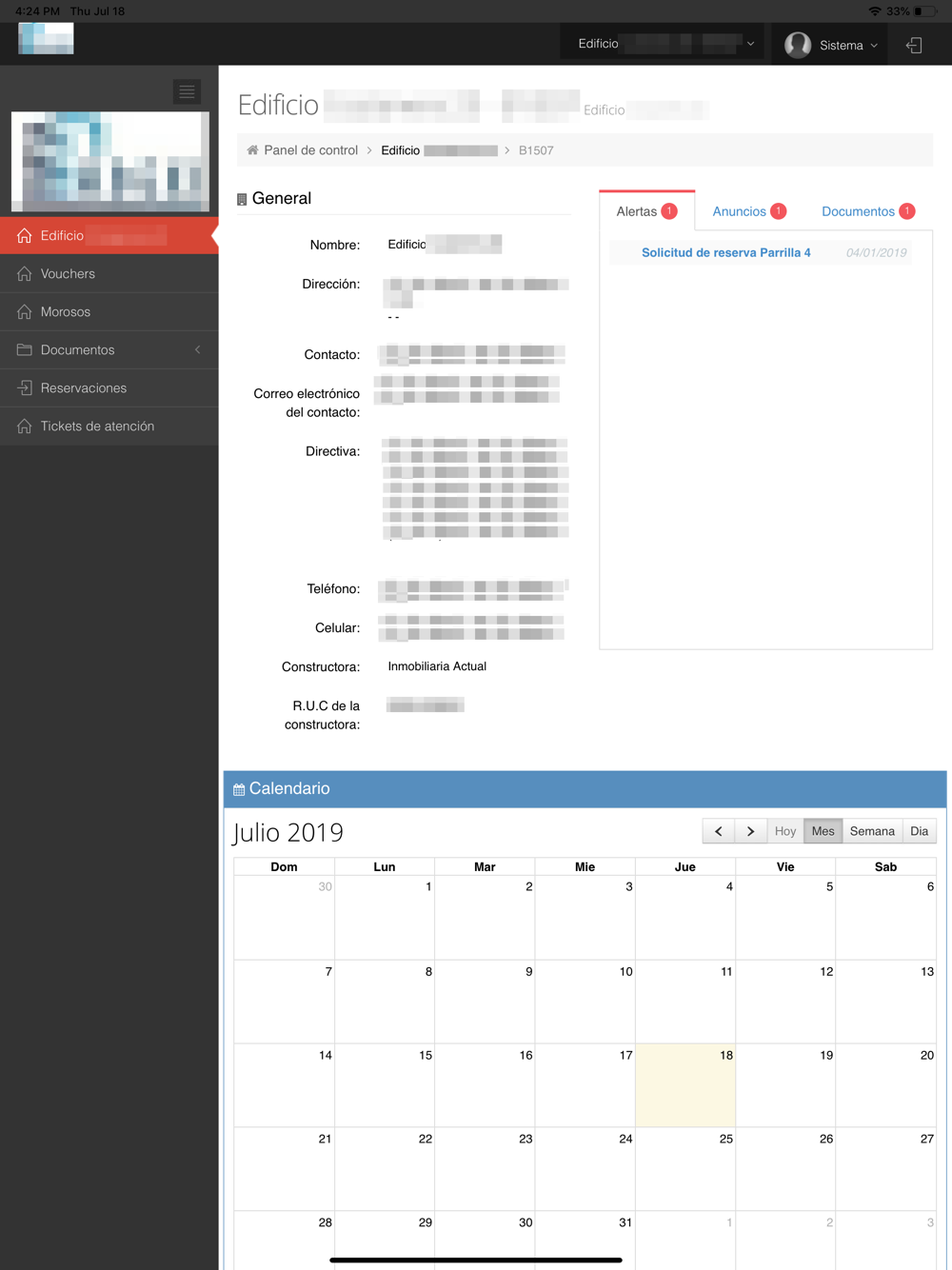This screenshot has width=952, height=1270.
Task: Open the Solicitud de reserva Parrilla 4 alert
Action: (x=726, y=252)
